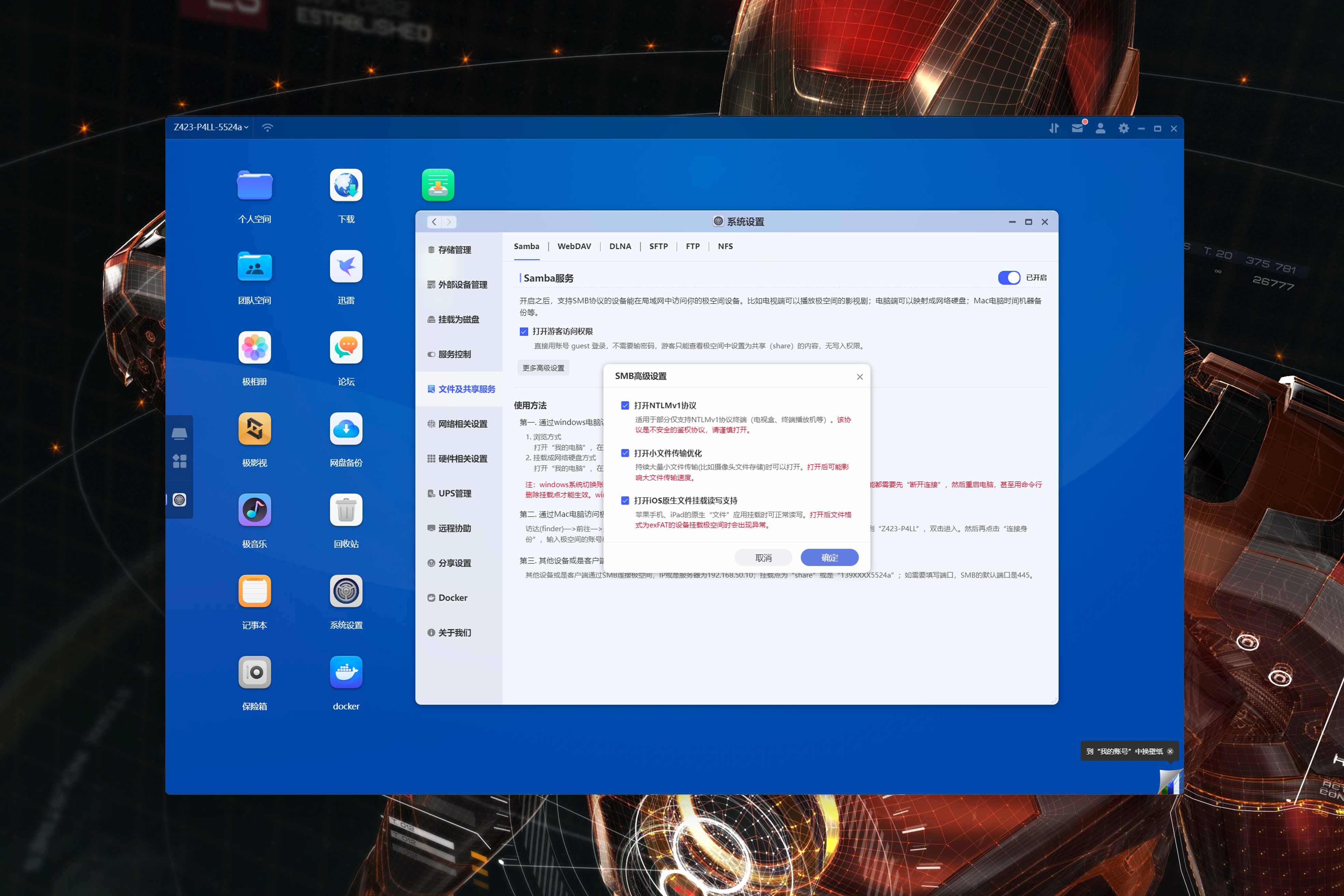Open the 个人空间 folder icon

tap(254, 185)
